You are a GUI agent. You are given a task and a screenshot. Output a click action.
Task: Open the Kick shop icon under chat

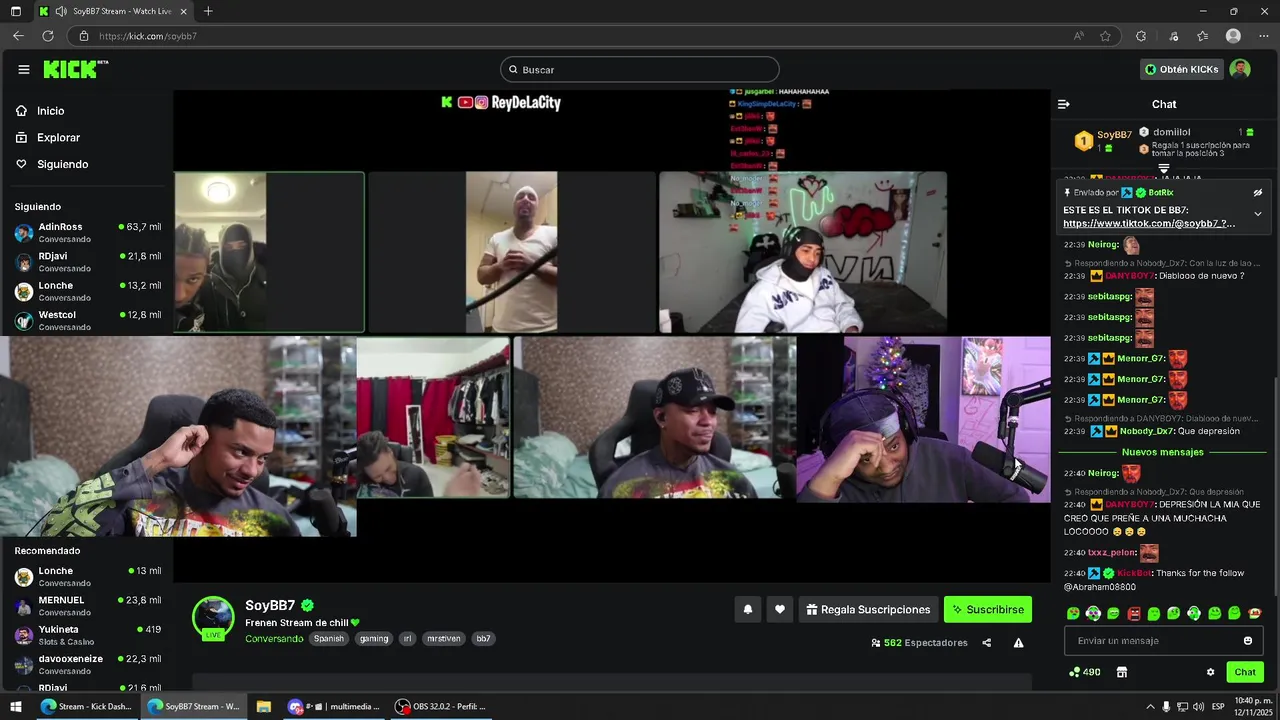[1122, 672]
